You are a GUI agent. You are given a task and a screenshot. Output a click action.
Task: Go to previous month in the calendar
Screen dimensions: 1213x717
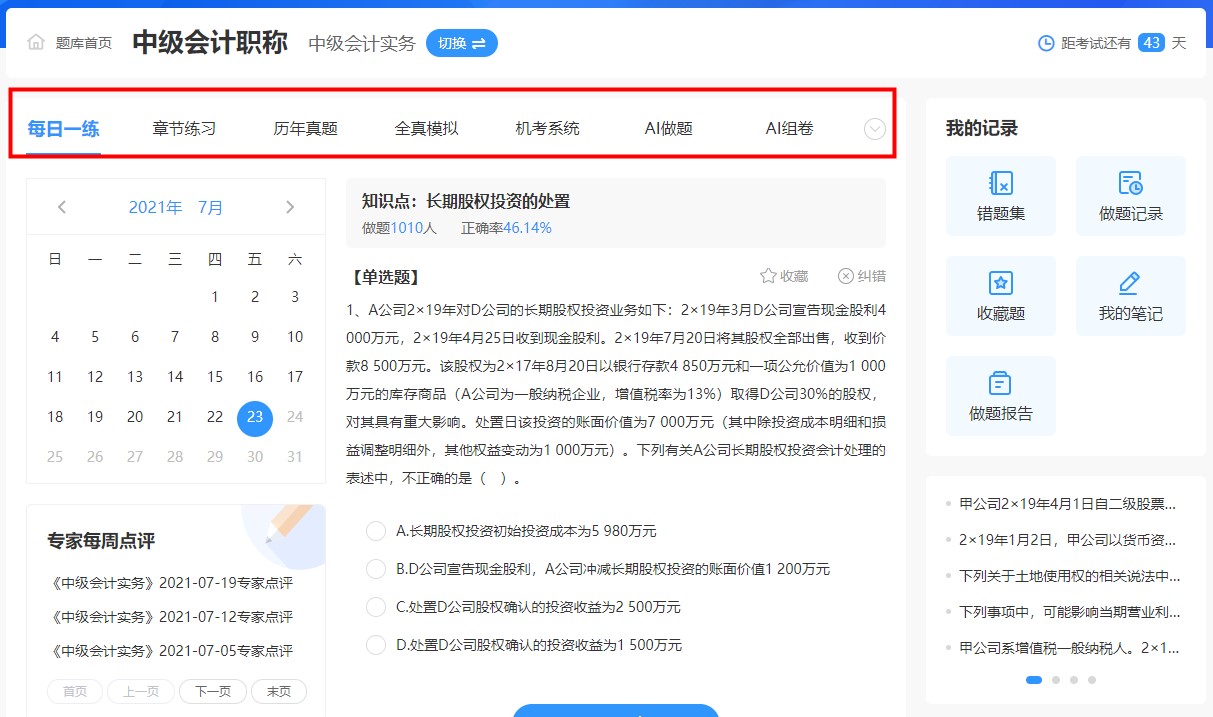click(x=62, y=206)
